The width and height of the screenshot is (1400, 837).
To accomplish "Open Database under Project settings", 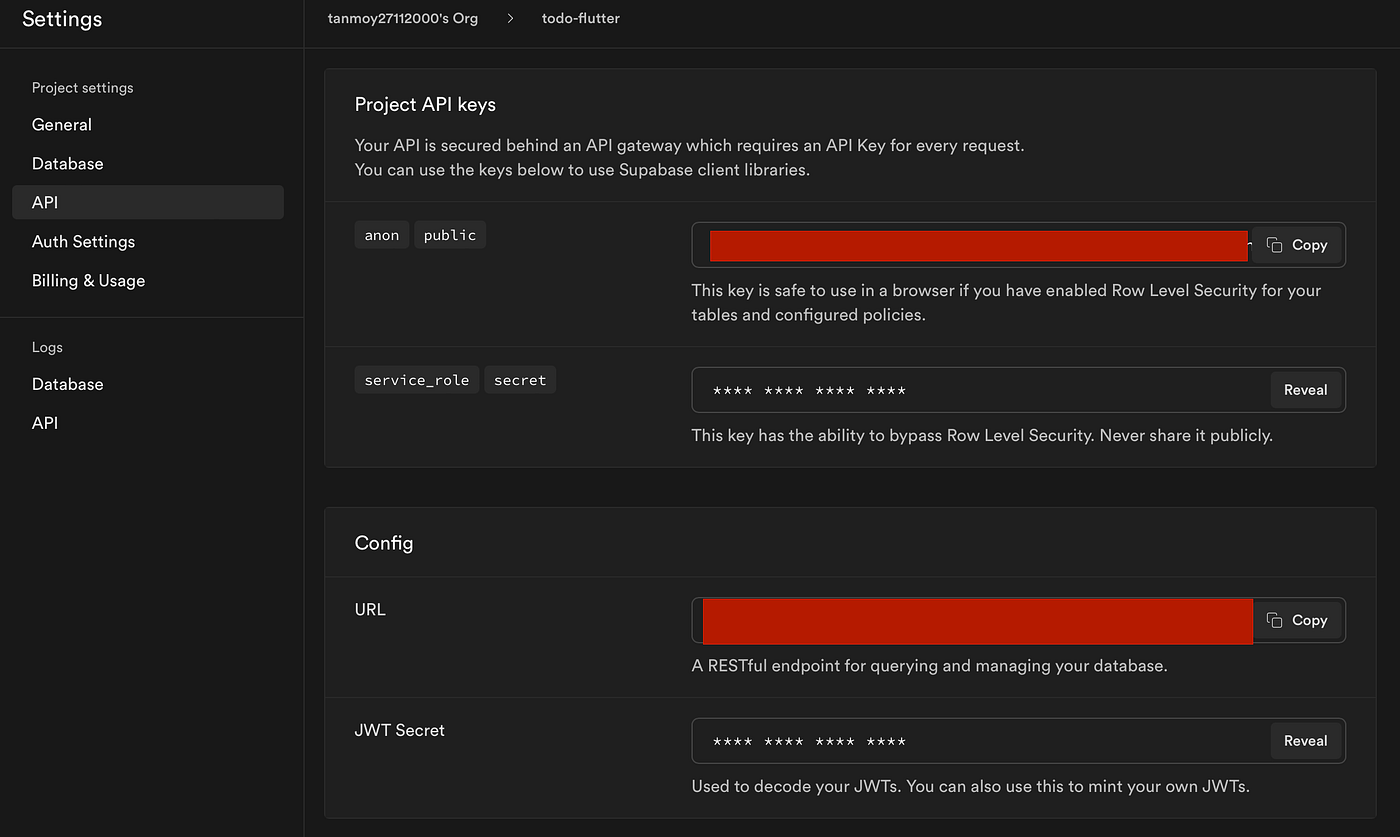I will (x=68, y=164).
